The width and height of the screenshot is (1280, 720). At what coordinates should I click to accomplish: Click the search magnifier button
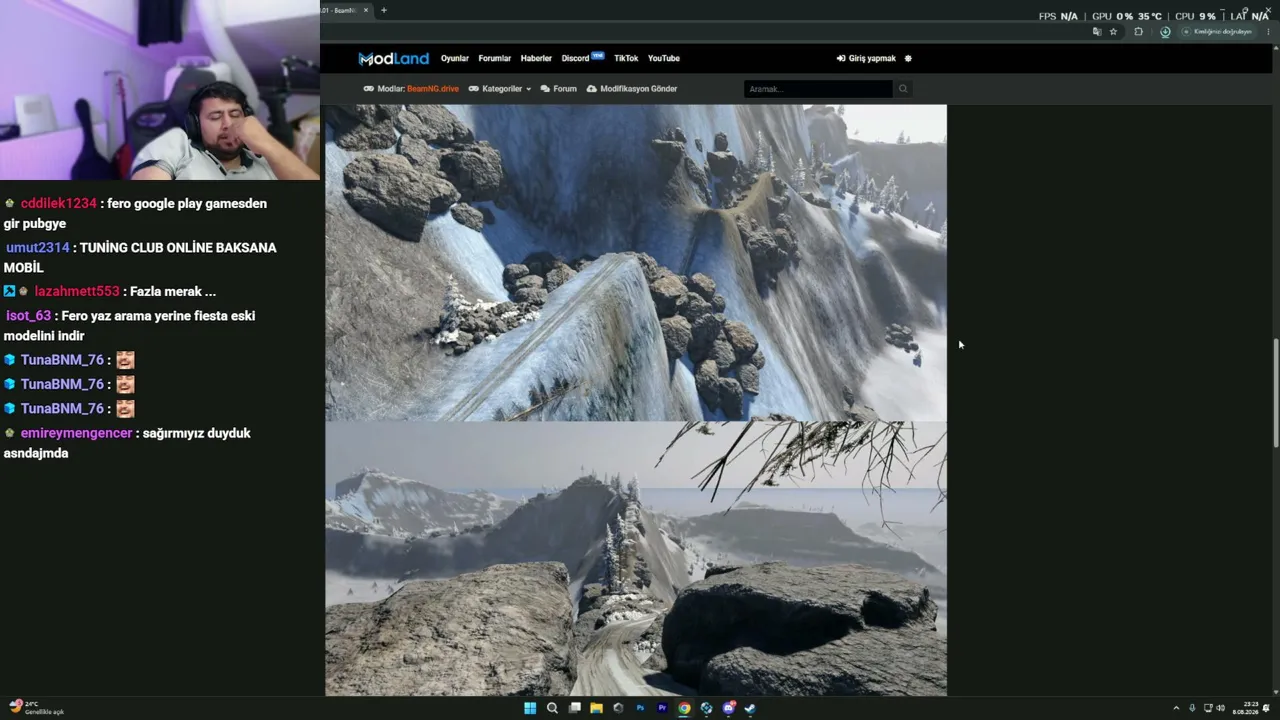pos(903,89)
